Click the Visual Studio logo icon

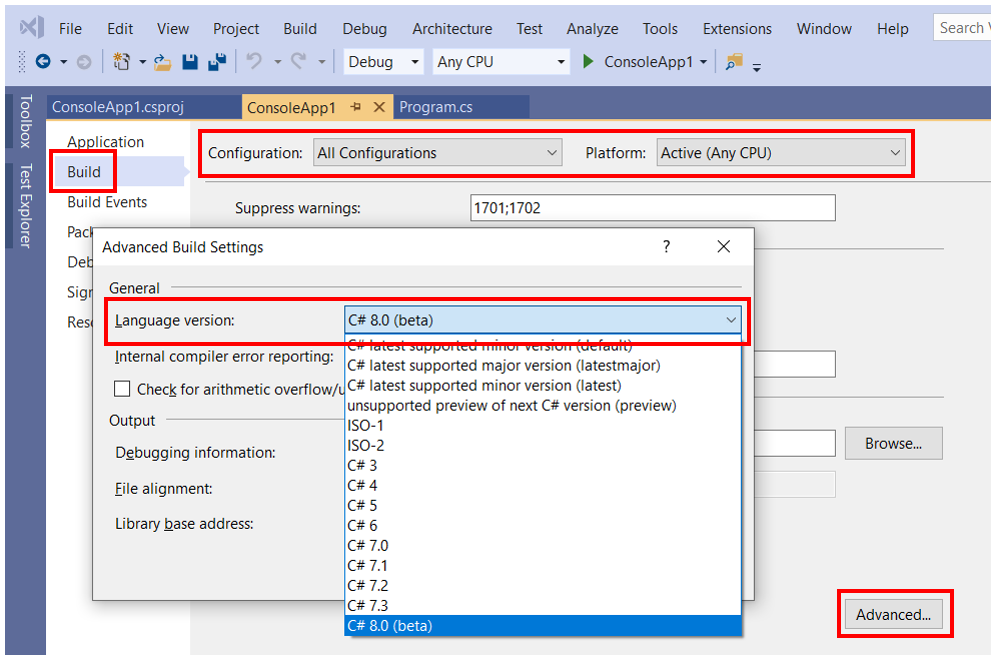tap(32, 27)
